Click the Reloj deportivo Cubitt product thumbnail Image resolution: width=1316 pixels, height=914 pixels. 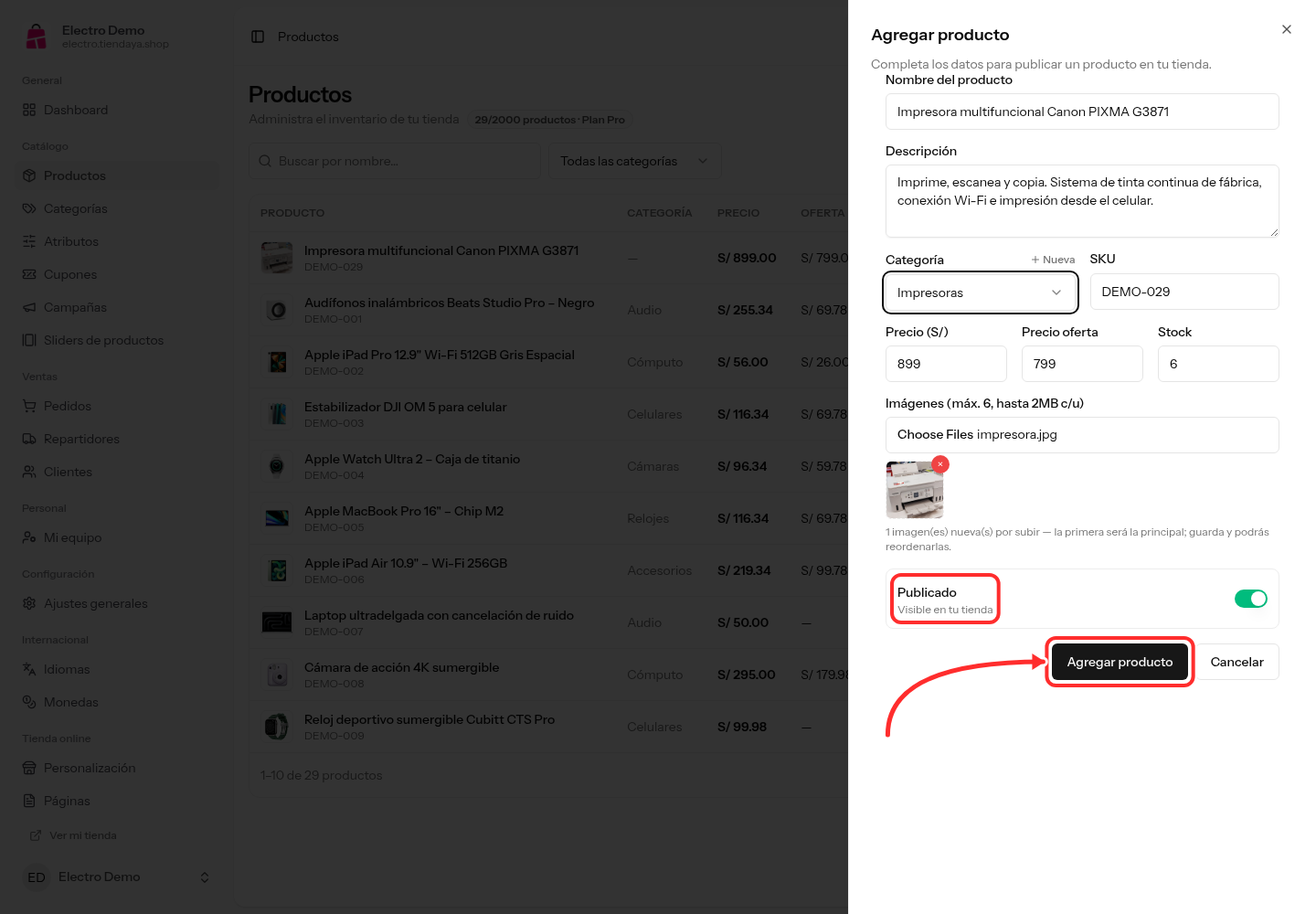point(277,727)
